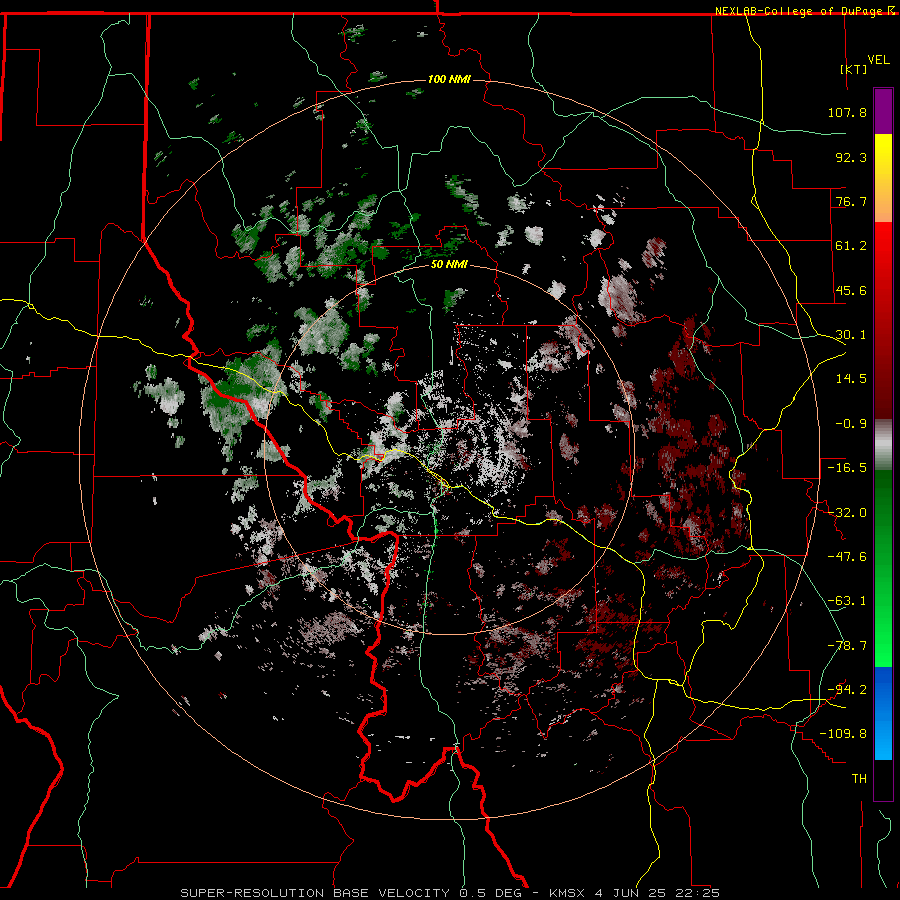Click the [KT] units label
The image size is (900, 900).
[854, 69]
